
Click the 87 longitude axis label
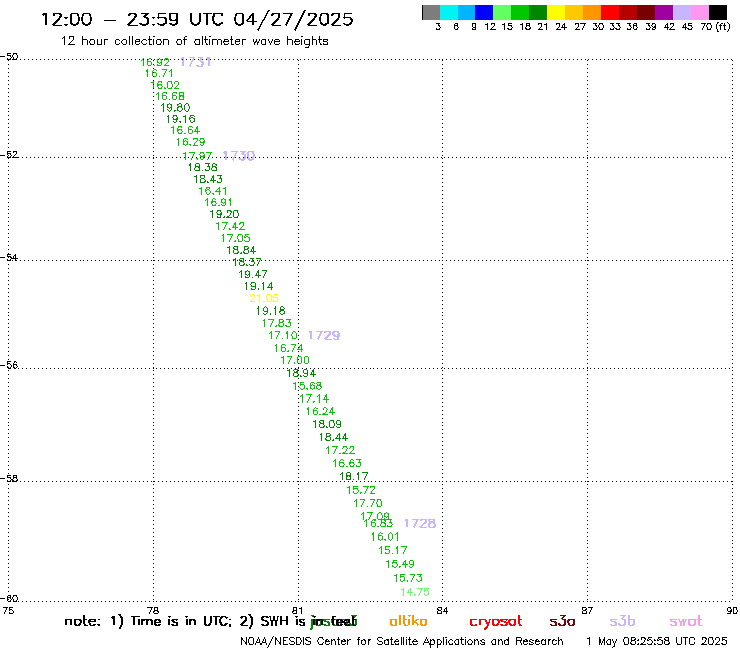pos(587,610)
